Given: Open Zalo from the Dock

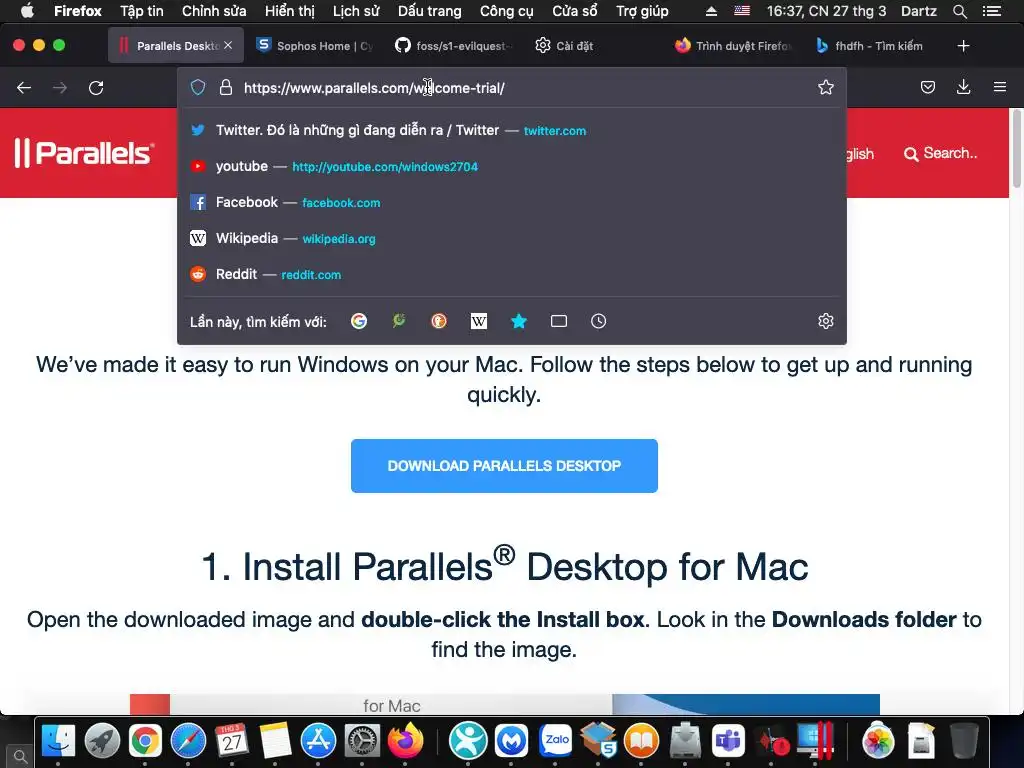Looking at the screenshot, I should pyautogui.click(x=556, y=740).
